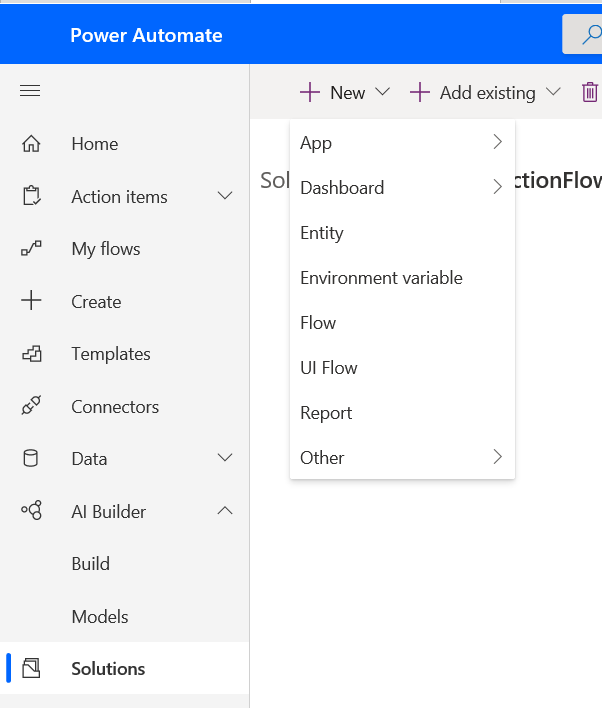The image size is (602, 708).
Task: Click the Data label in the sidebar
Action: (x=89, y=459)
